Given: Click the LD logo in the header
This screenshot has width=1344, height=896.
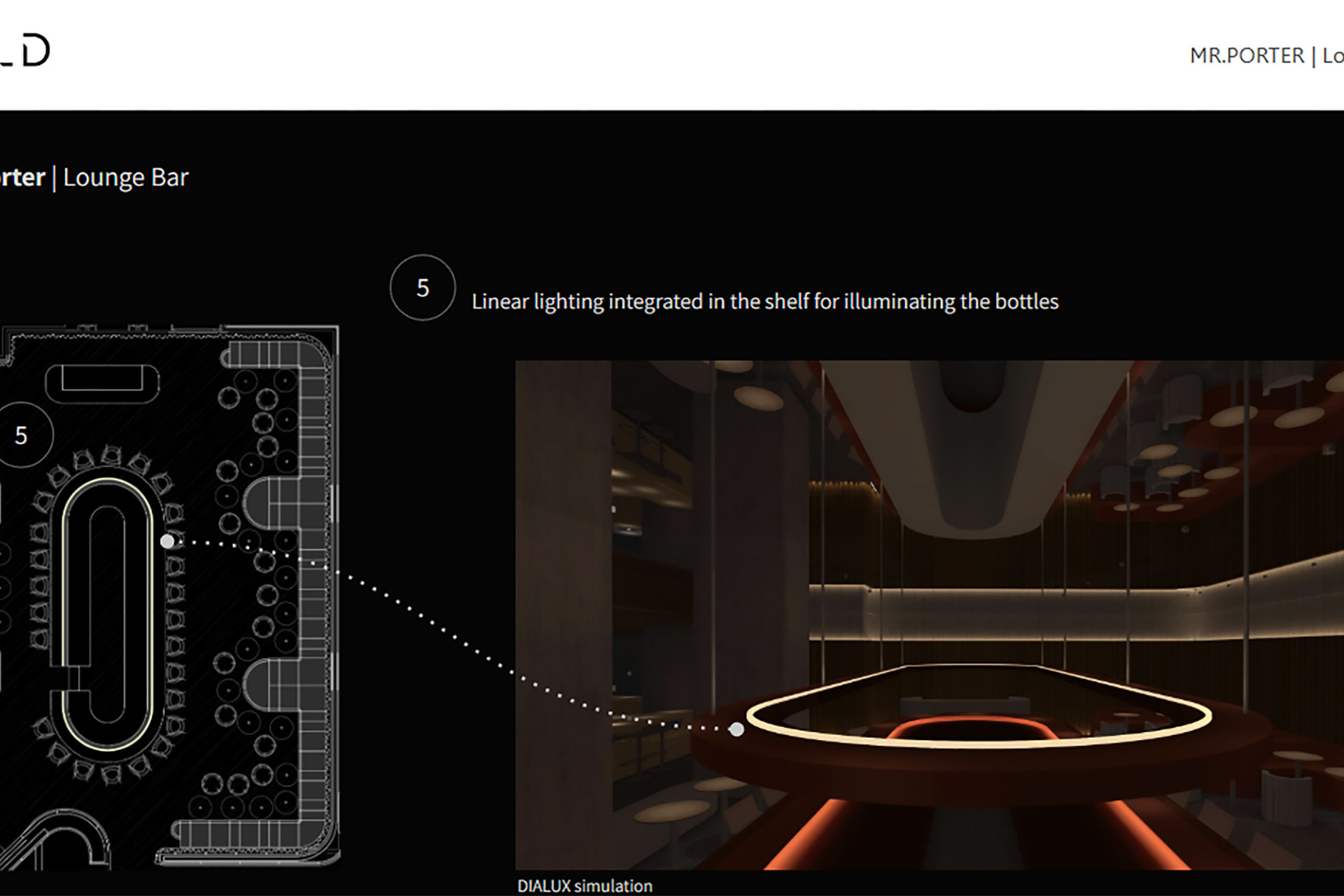Looking at the screenshot, I should coord(27,52).
